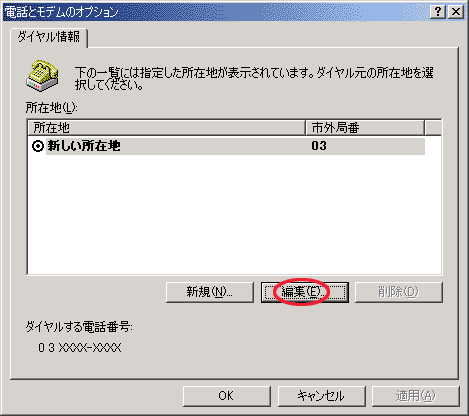Click empty space in the location list
This screenshot has height=416, width=469.
(x=234, y=214)
